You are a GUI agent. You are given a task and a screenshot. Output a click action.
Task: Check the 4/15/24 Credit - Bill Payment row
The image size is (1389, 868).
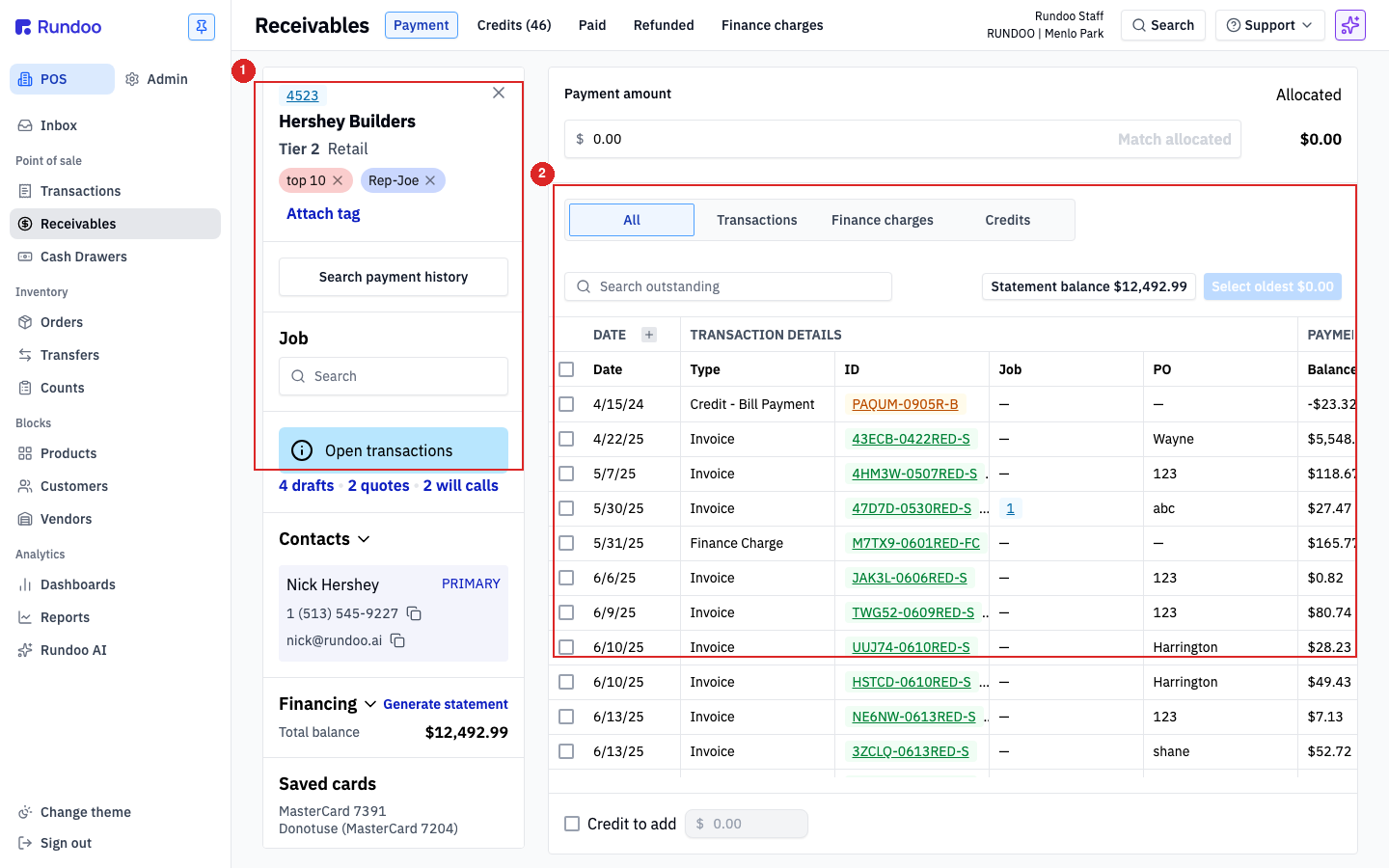pyautogui.click(x=566, y=404)
